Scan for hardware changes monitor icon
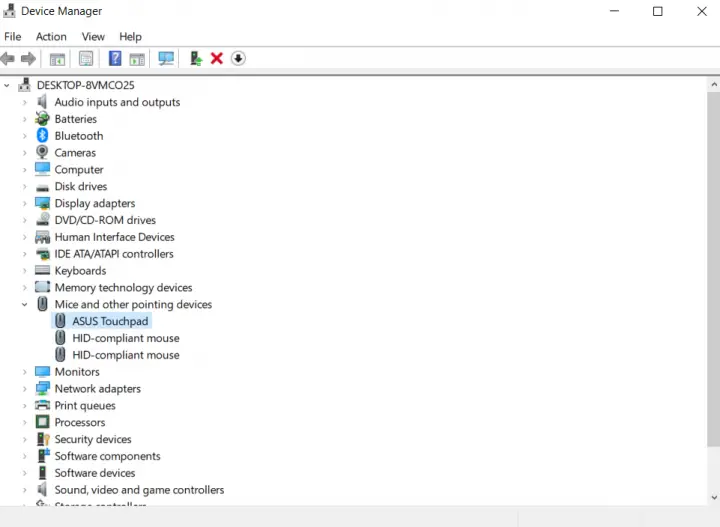Screen dimensions: 720x527 (x=166, y=58)
